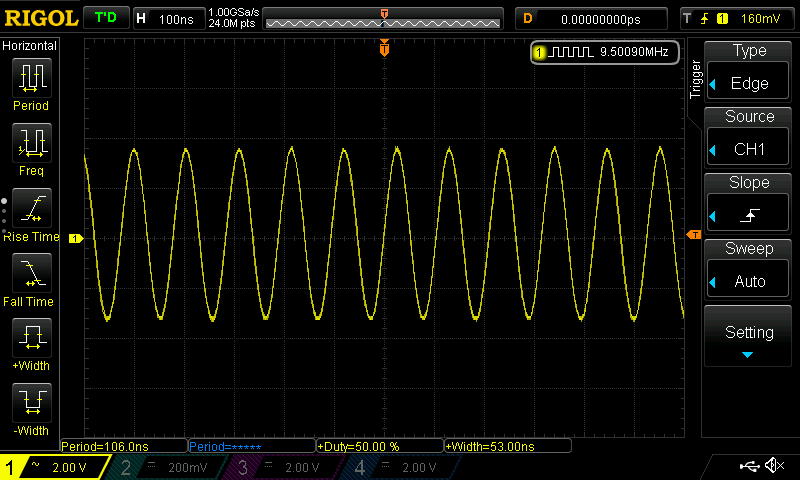This screenshot has width=800, height=480.
Task: Click the yellow channel 1 ground marker
Action: click(76, 238)
